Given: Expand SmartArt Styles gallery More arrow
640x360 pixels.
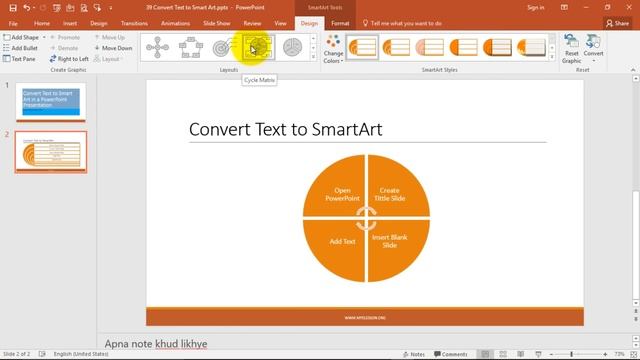Looking at the screenshot, I should [x=552, y=57].
